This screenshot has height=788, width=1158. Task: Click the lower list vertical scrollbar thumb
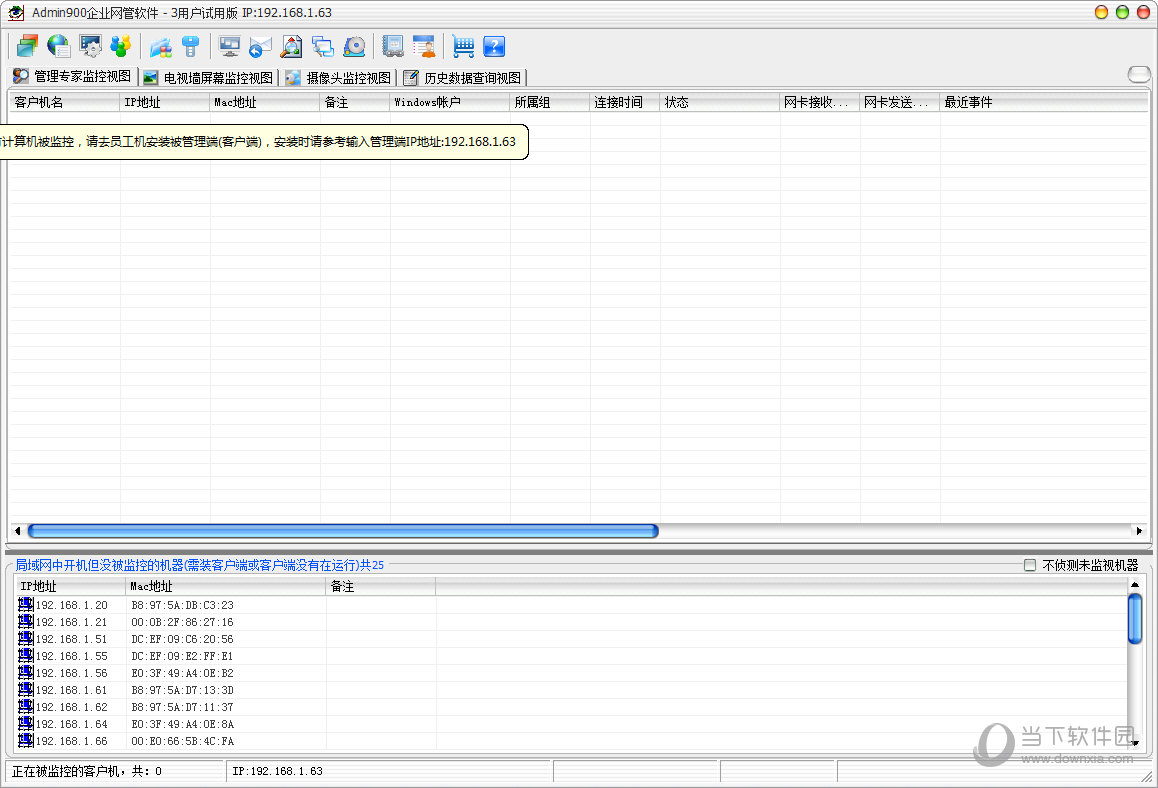[1135, 619]
